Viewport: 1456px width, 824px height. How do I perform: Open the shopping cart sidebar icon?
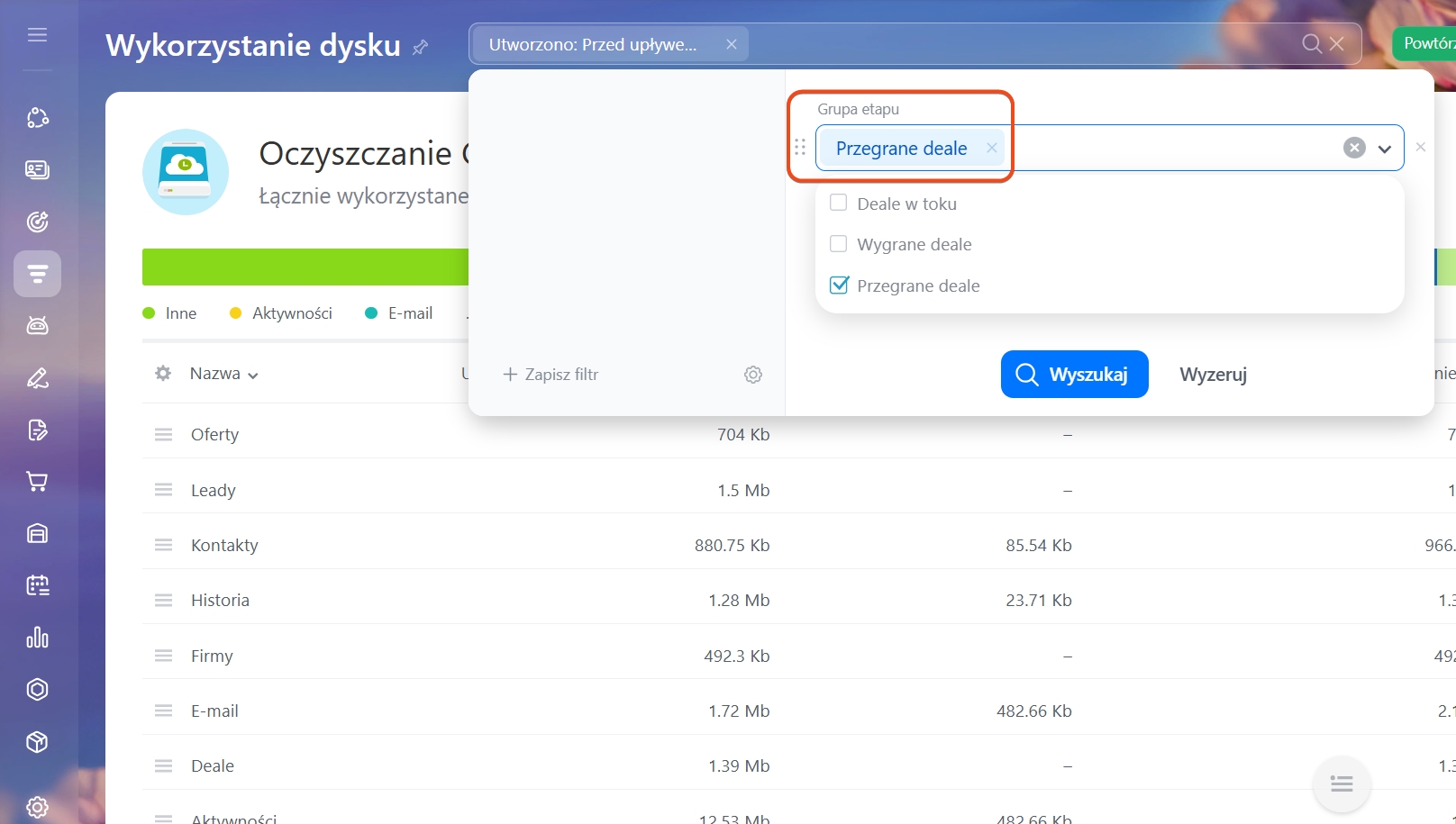[x=37, y=482]
